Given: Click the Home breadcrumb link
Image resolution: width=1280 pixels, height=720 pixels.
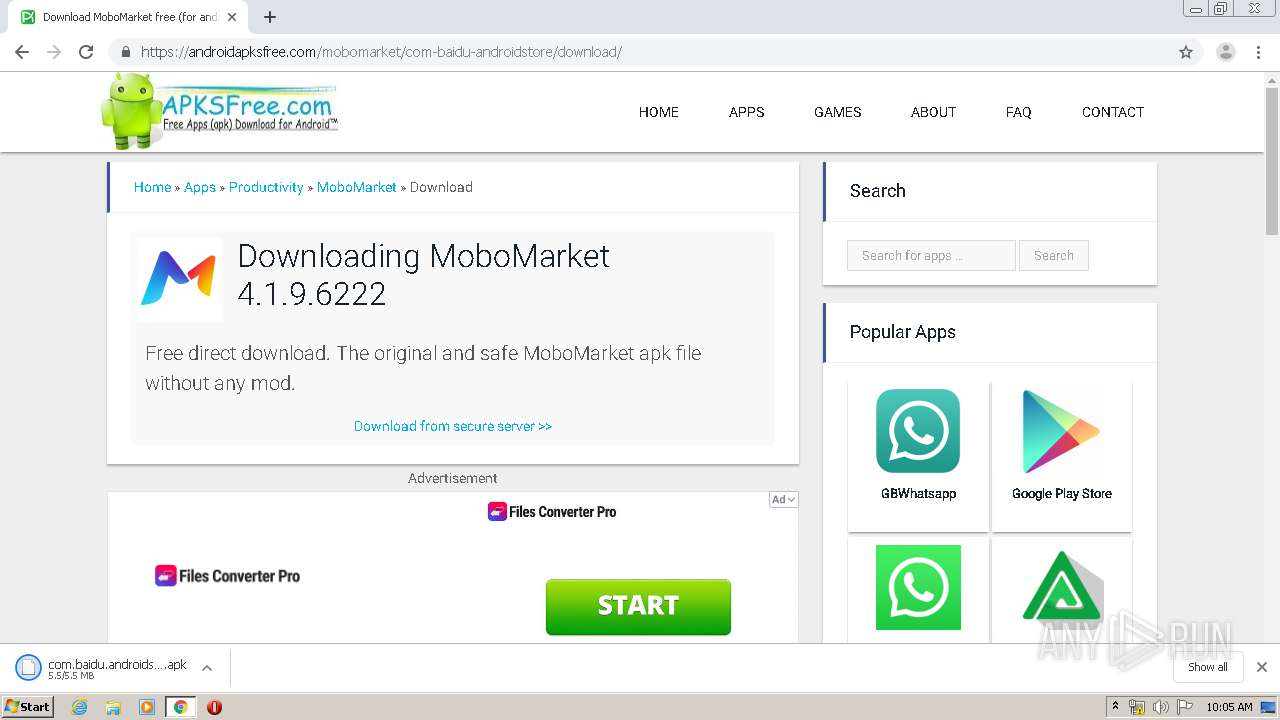Looking at the screenshot, I should [x=152, y=187].
